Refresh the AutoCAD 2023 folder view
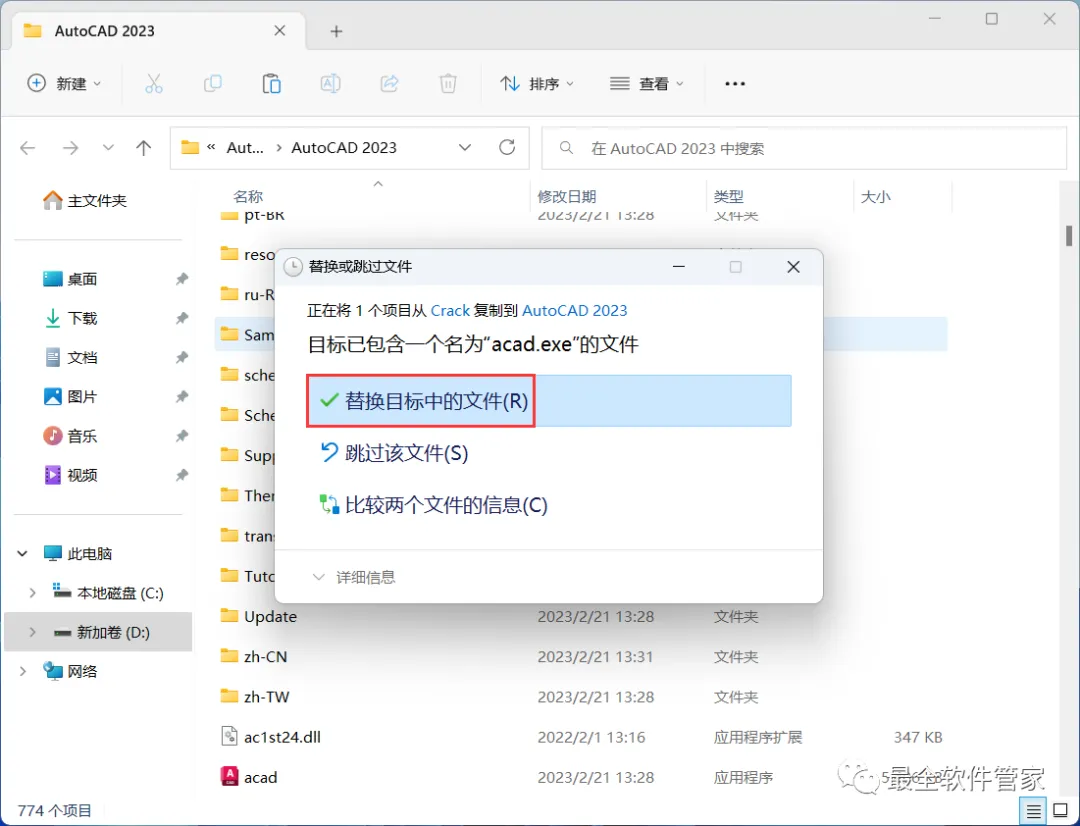Screen dimensions: 1080x826 pos(507,147)
